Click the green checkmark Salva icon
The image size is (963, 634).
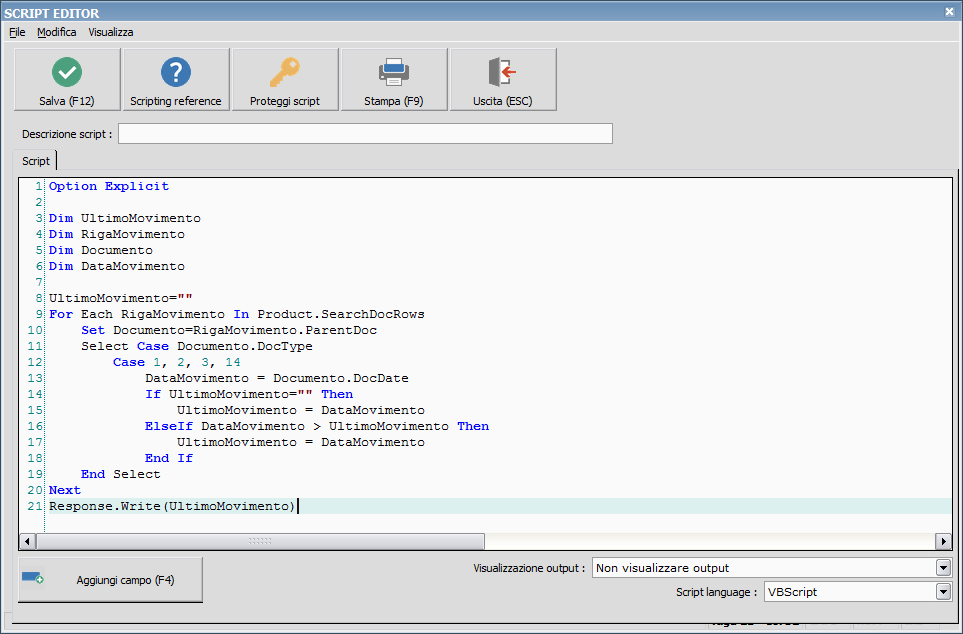tap(67, 72)
